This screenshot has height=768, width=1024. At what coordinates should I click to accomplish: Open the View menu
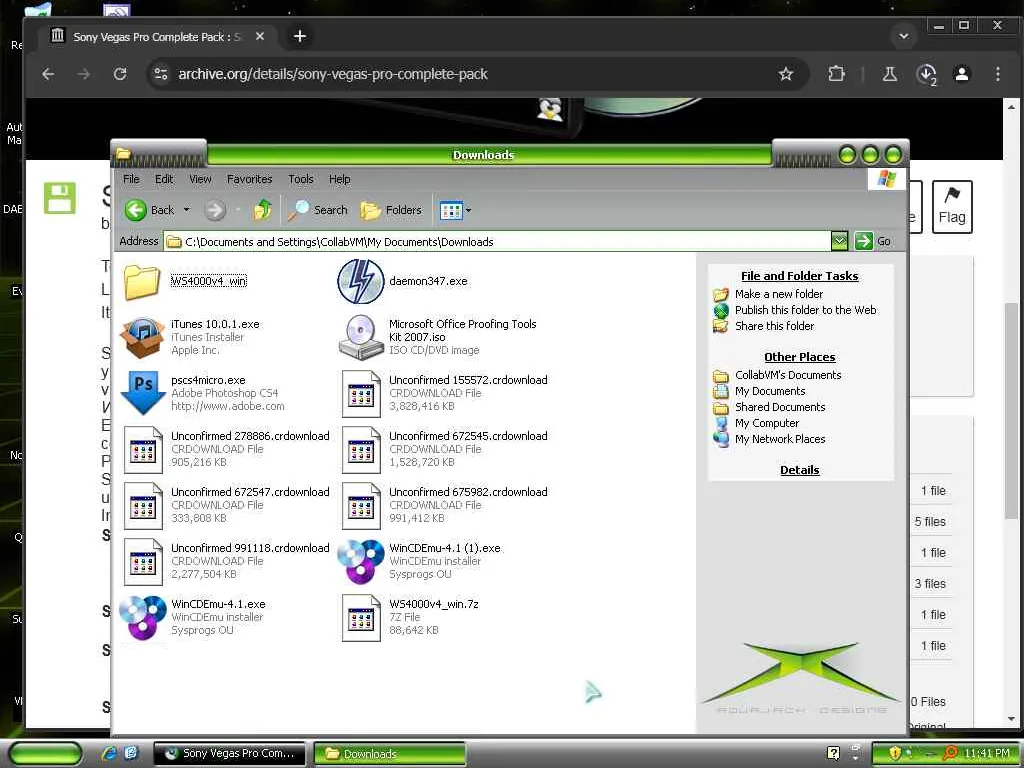[x=200, y=179]
